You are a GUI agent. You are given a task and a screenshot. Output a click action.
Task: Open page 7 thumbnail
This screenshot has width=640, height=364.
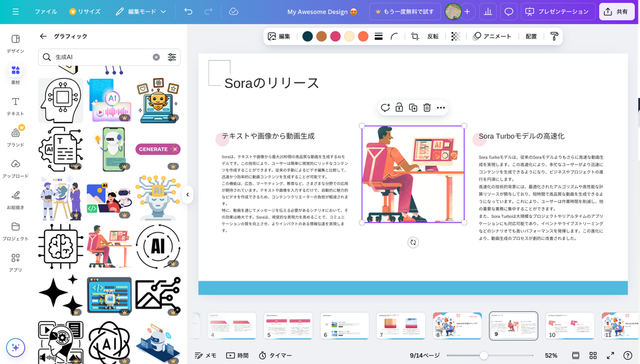pos(401,326)
